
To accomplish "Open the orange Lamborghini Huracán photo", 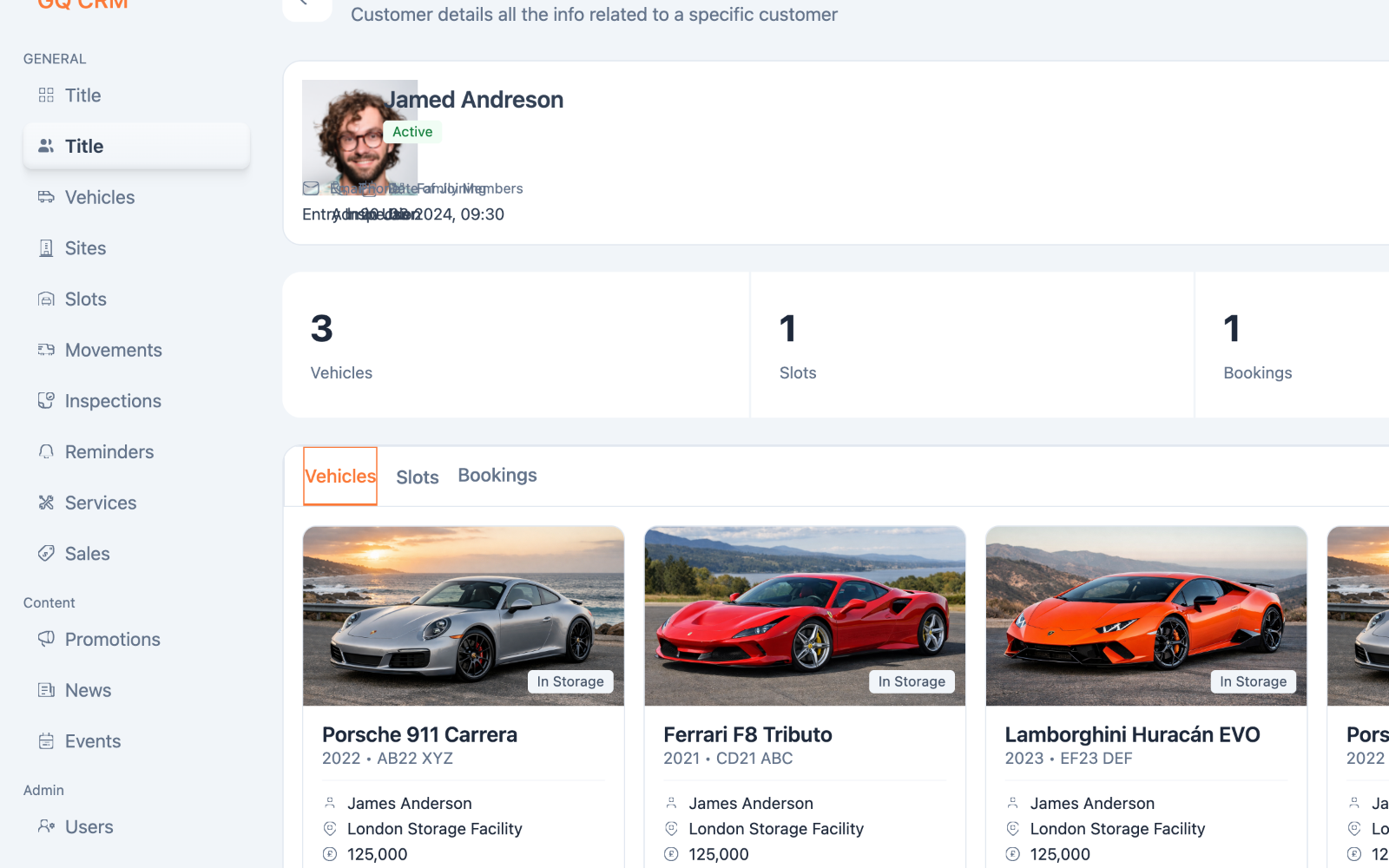I will pos(1146,615).
